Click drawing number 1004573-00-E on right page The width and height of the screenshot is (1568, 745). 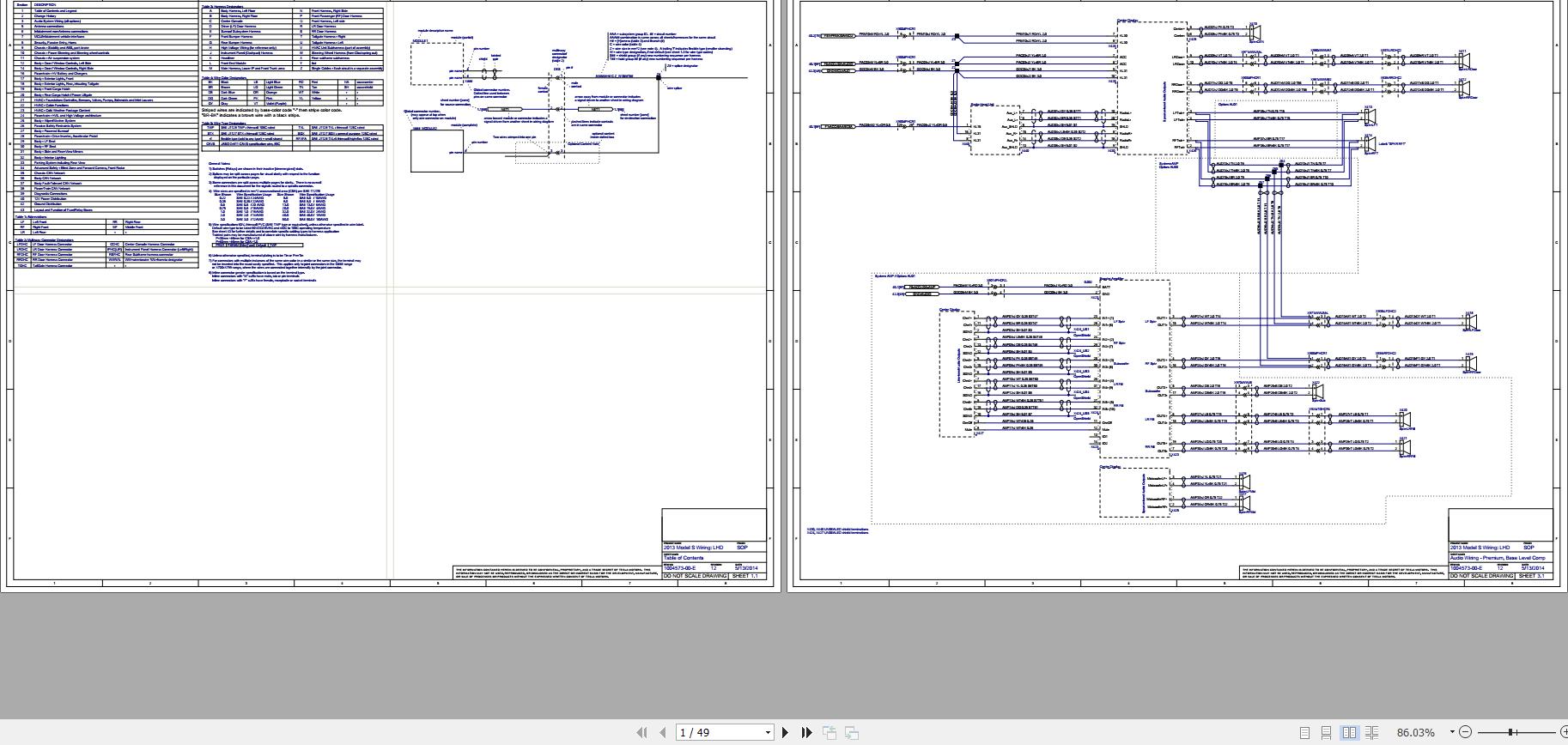(x=1467, y=568)
